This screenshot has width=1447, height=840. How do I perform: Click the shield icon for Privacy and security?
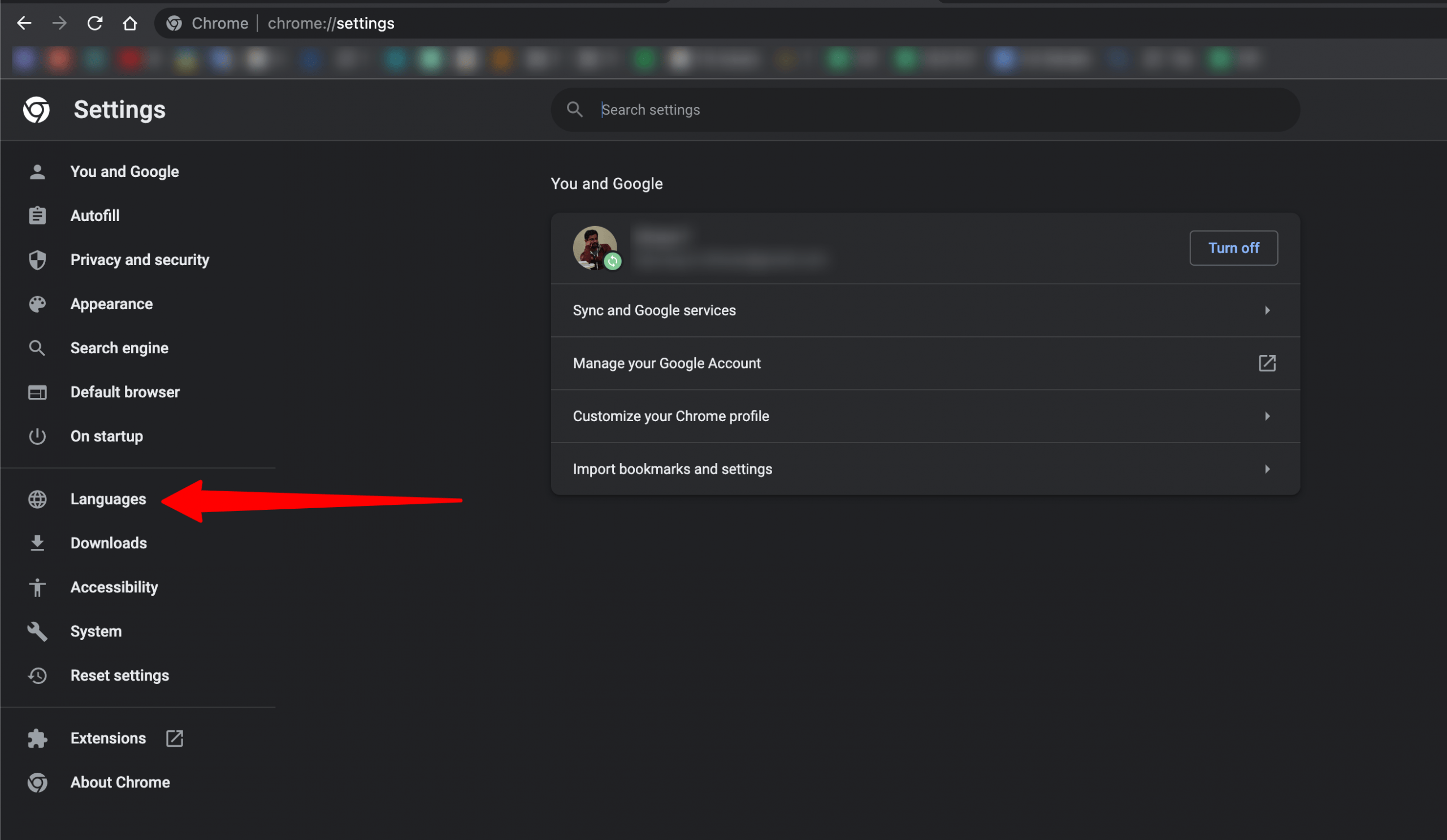[x=37, y=259]
